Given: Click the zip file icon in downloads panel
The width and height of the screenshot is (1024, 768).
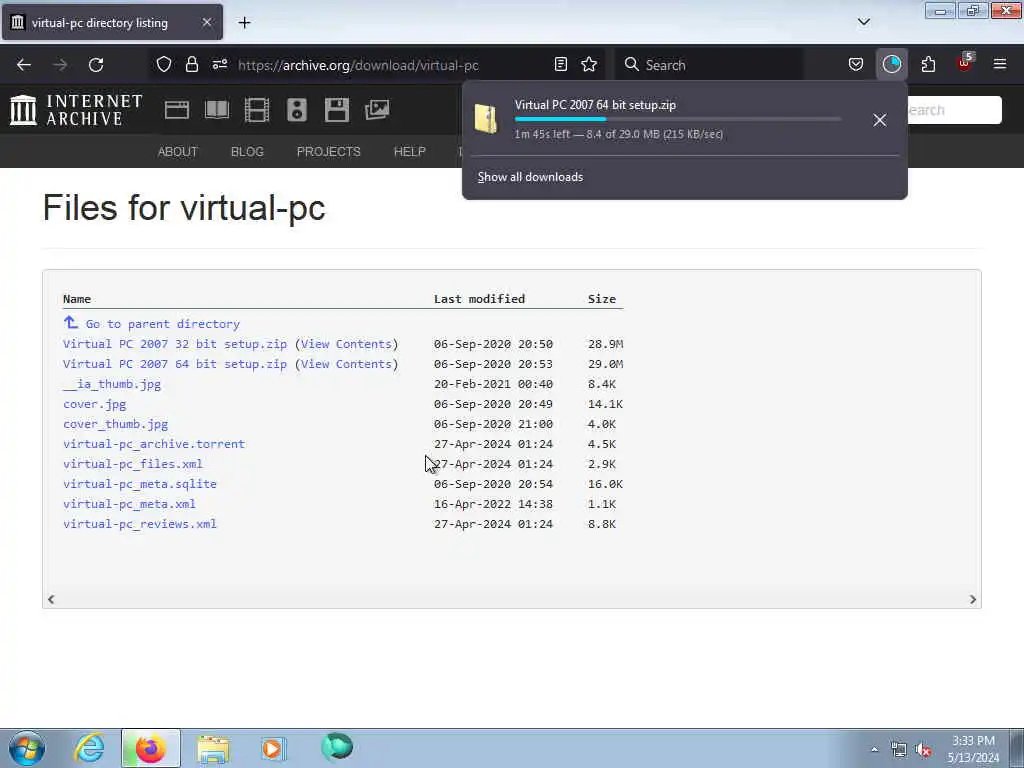Looking at the screenshot, I should tap(486, 119).
